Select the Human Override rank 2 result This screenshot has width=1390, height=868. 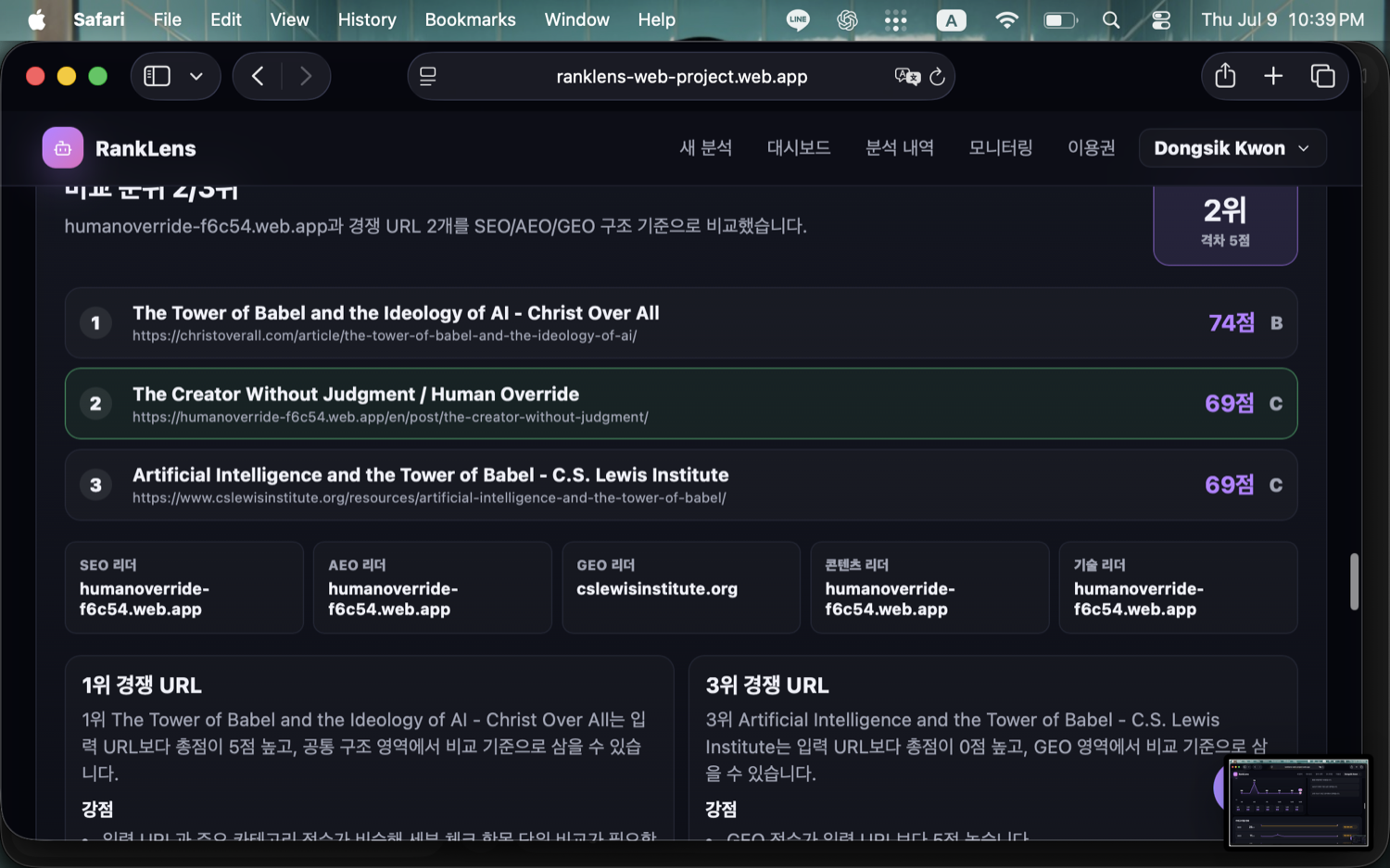coord(681,404)
